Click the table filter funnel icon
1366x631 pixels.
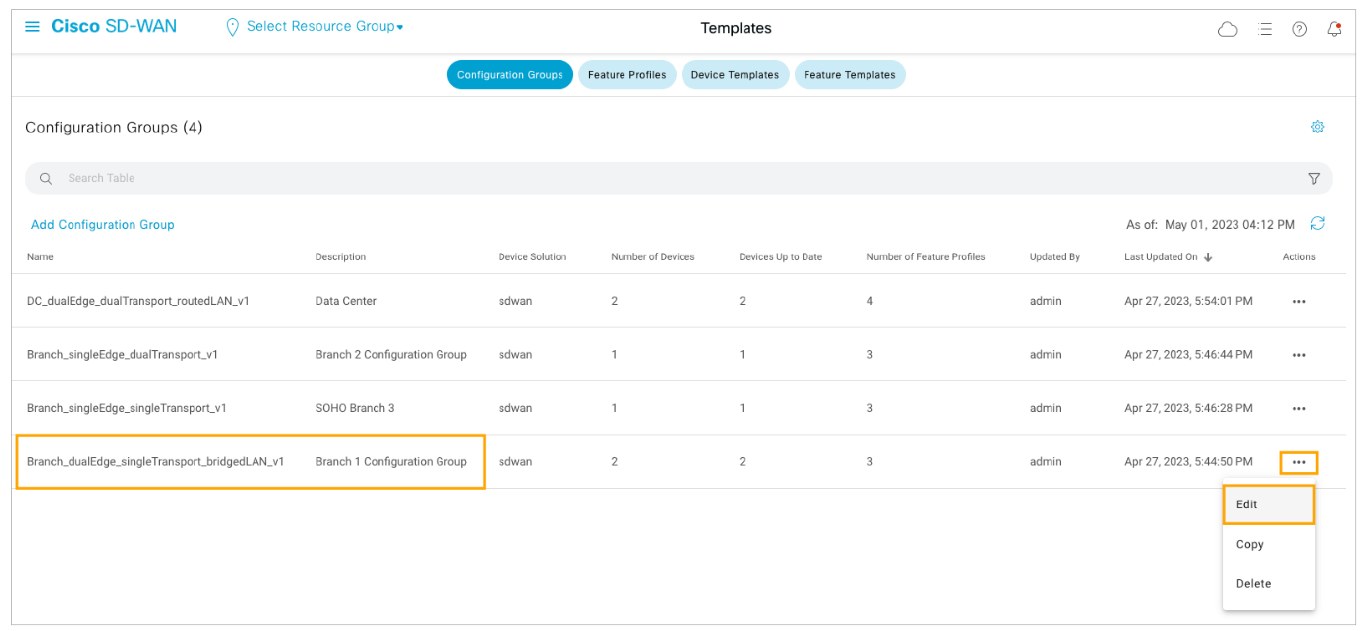point(1314,178)
